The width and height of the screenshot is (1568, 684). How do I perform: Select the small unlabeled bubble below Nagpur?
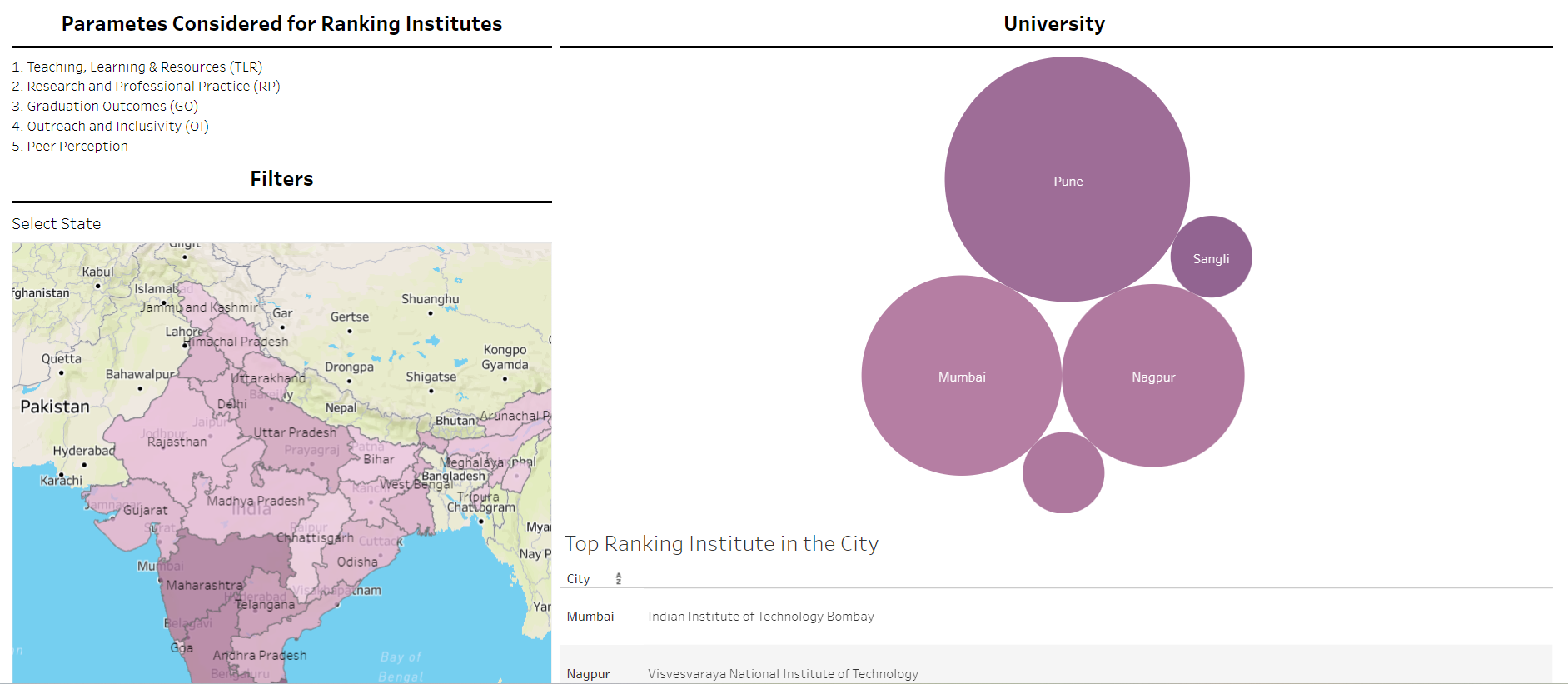1063,472
